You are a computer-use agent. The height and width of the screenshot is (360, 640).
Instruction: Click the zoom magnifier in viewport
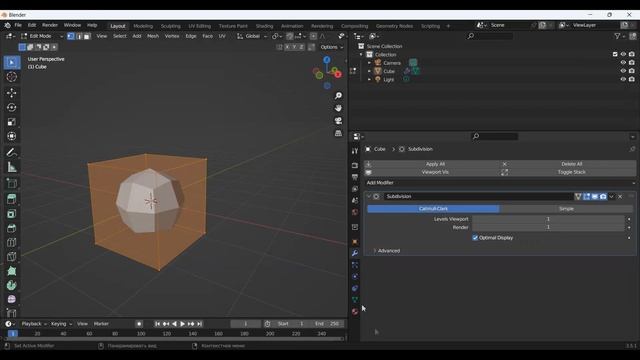(338, 96)
